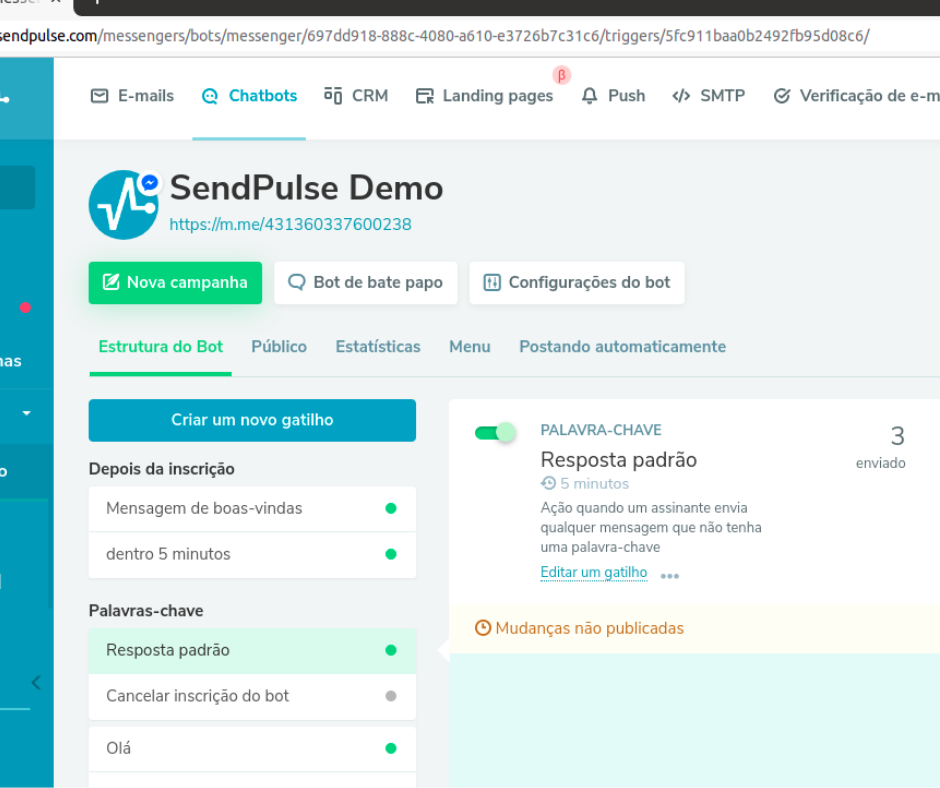Select the Cancelar inscrição do bot trigger
This screenshot has height=788, width=940.
(x=252, y=696)
